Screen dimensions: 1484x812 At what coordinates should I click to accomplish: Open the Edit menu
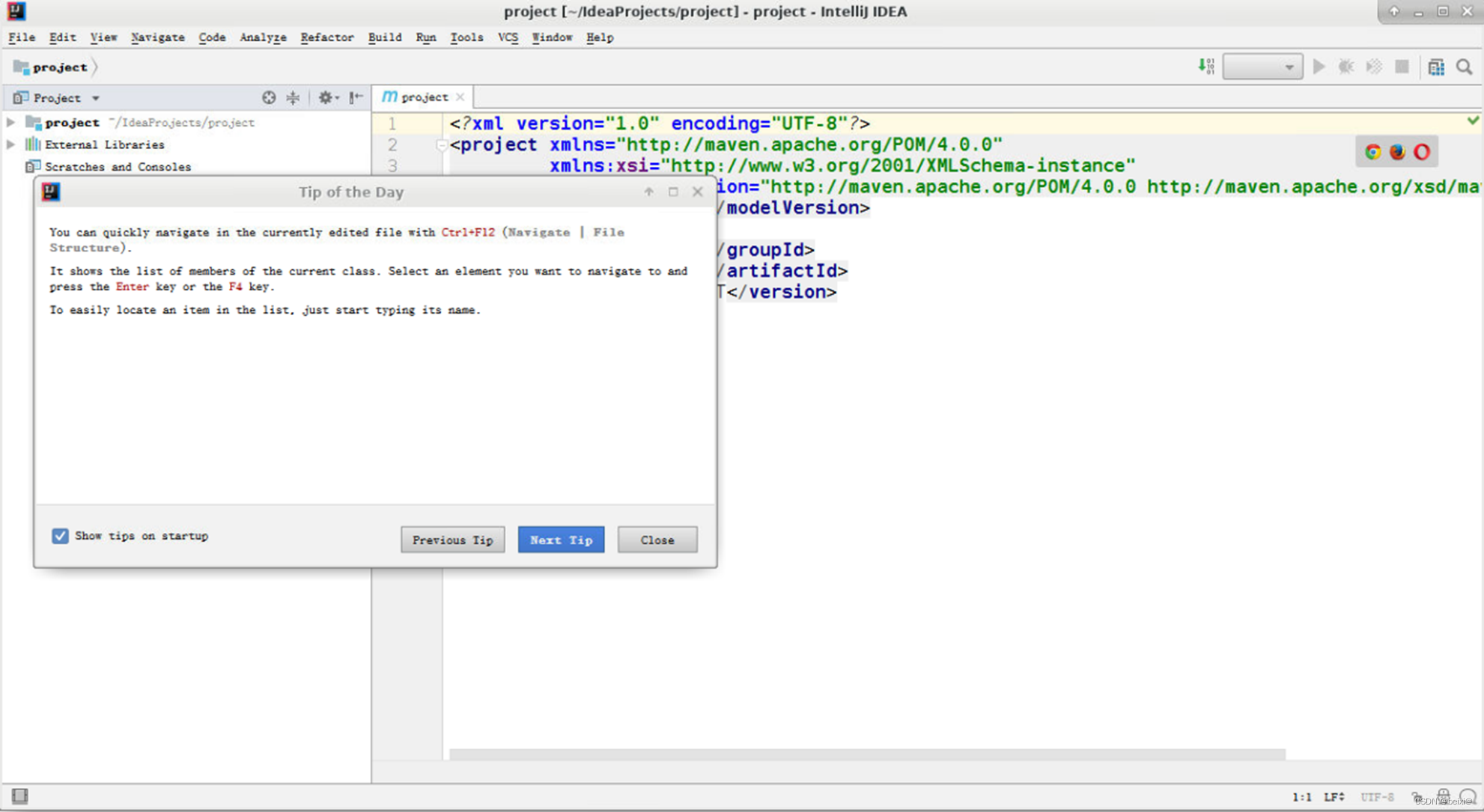tap(62, 37)
